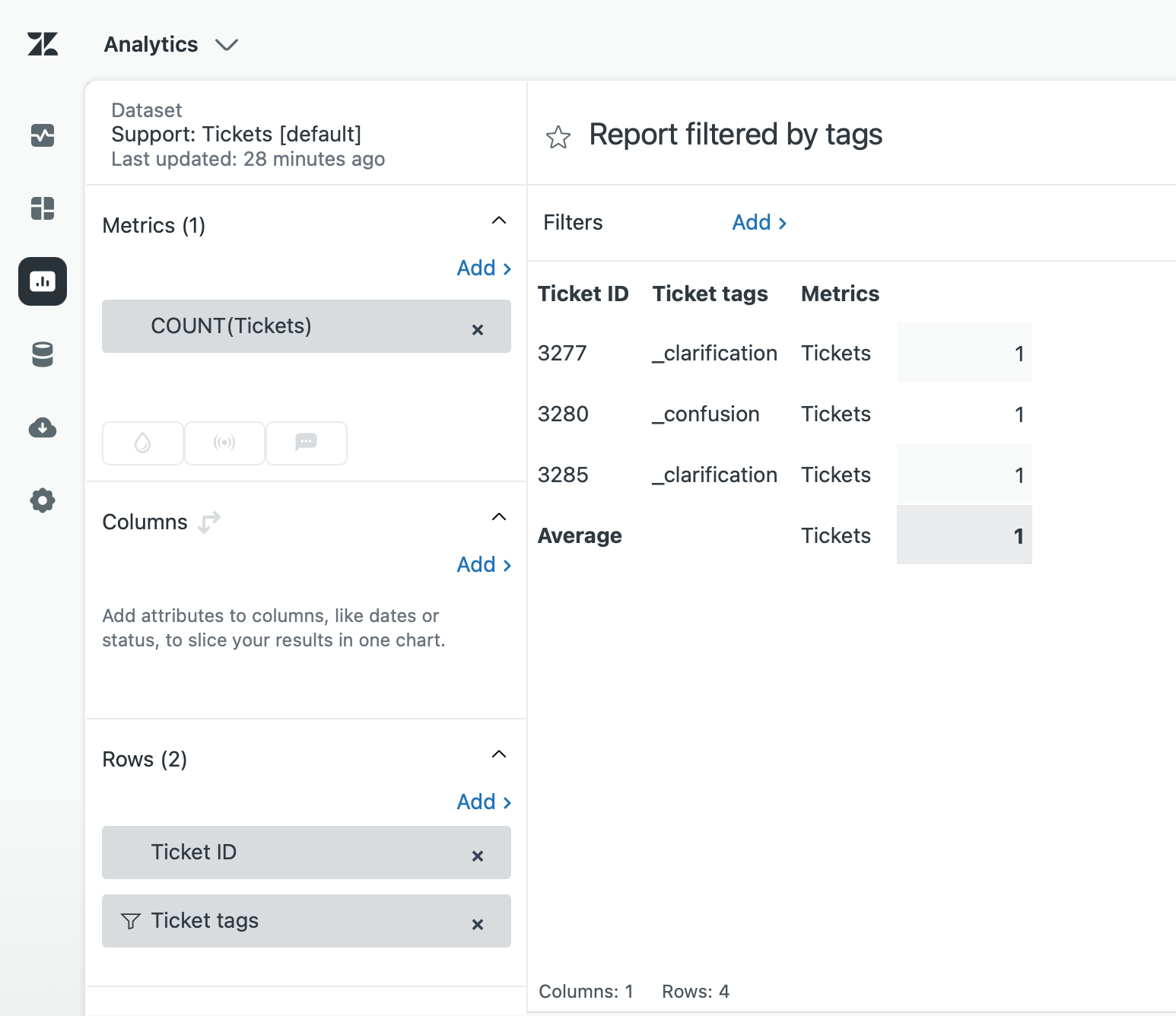Image resolution: width=1176 pixels, height=1016 pixels.
Task: Open the settings gear icon in sidebar
Action: (43, 500)
